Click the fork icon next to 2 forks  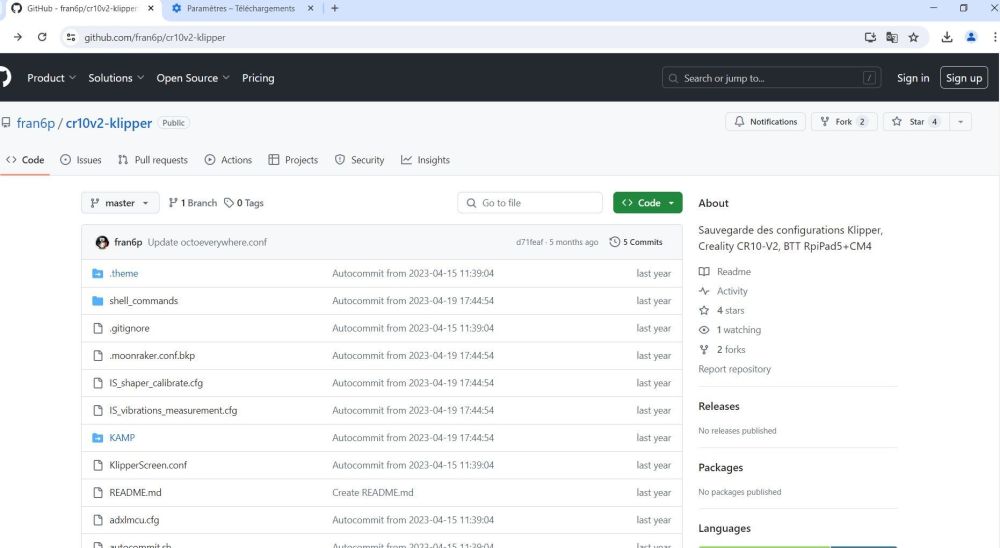click(x=704, y=350)
